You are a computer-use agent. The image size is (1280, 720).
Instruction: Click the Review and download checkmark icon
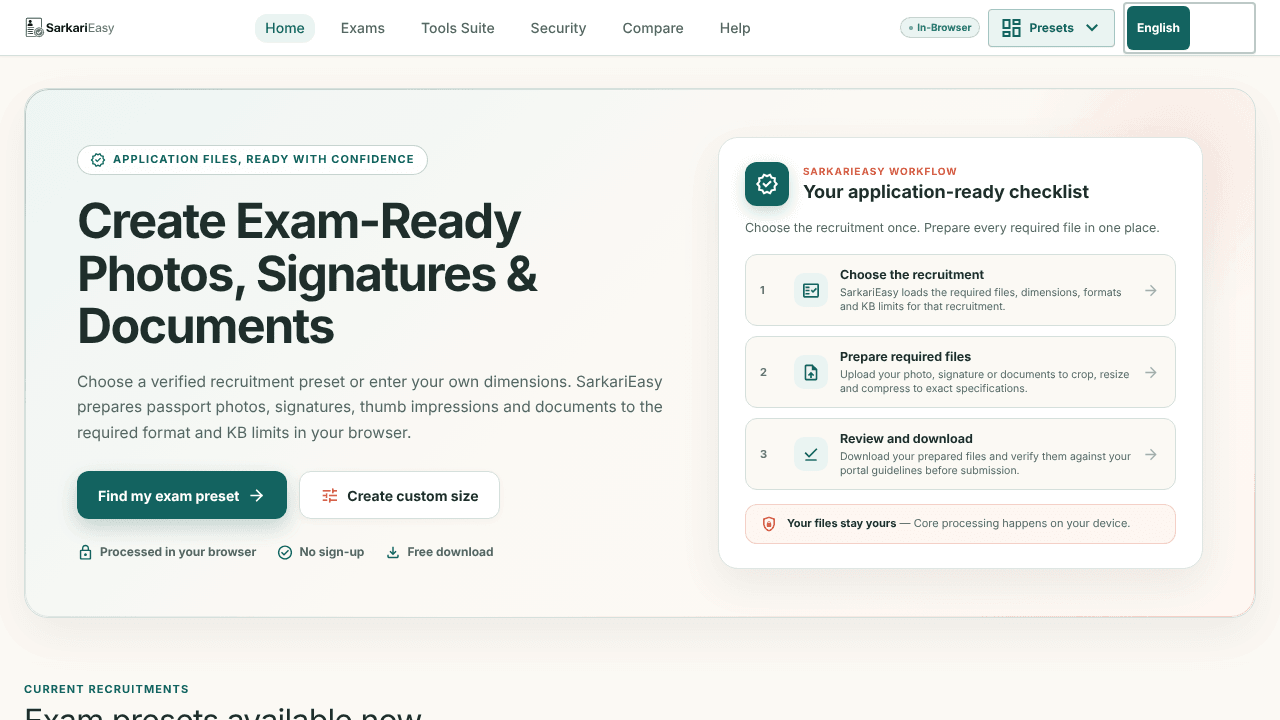click(811, 454)
